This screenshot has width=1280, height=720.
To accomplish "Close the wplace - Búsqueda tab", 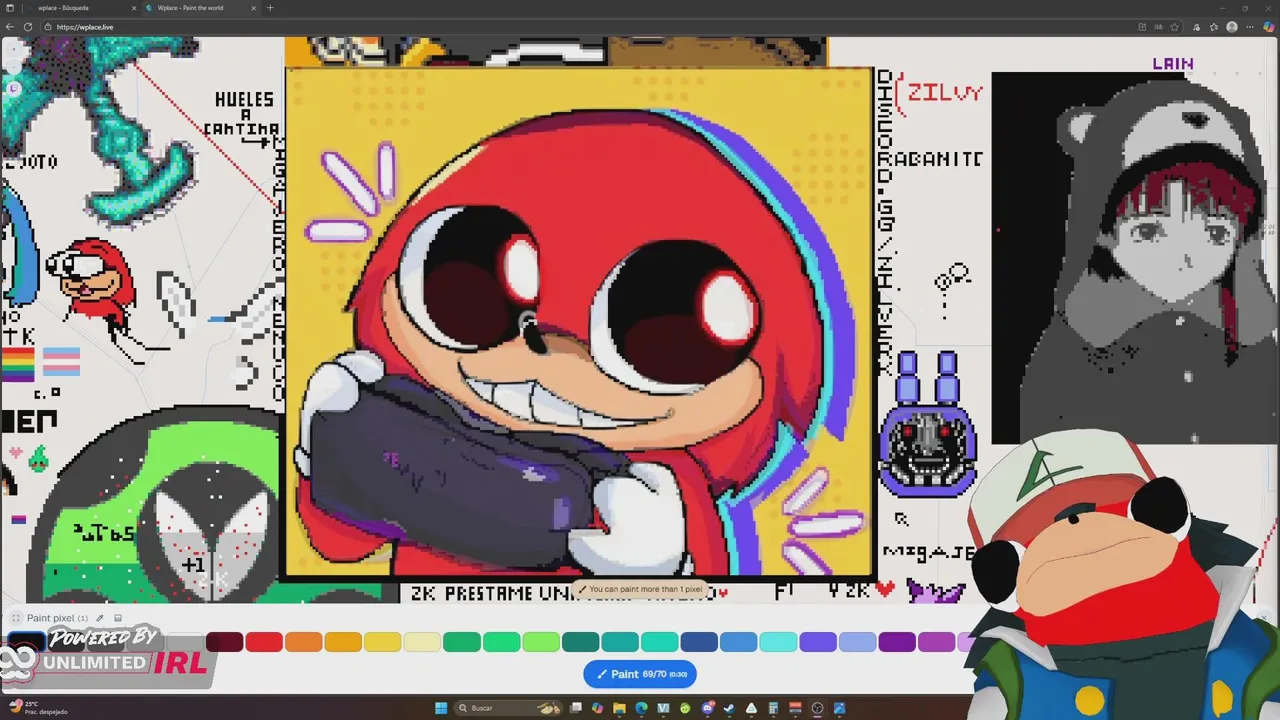I will [134, 8].
